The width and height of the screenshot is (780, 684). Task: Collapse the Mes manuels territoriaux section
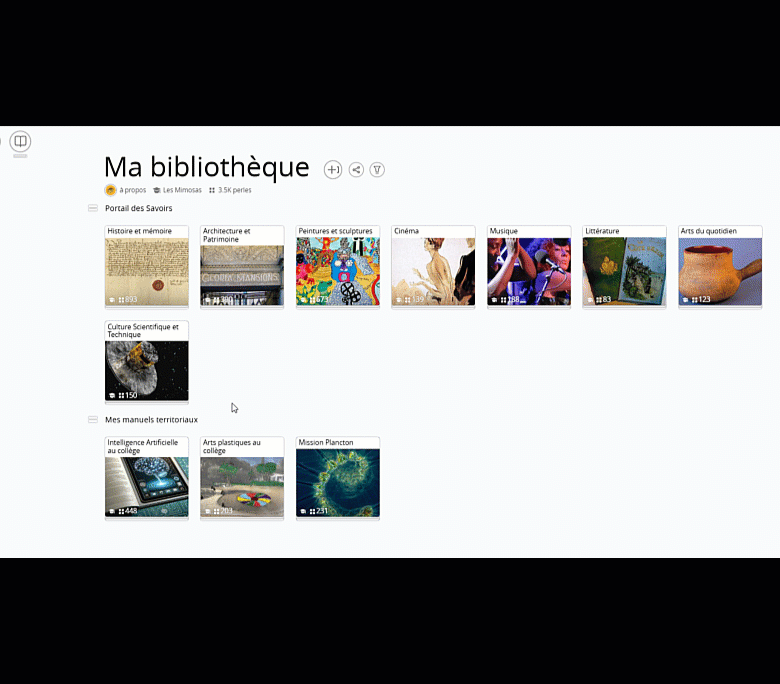tap(93, 420)
